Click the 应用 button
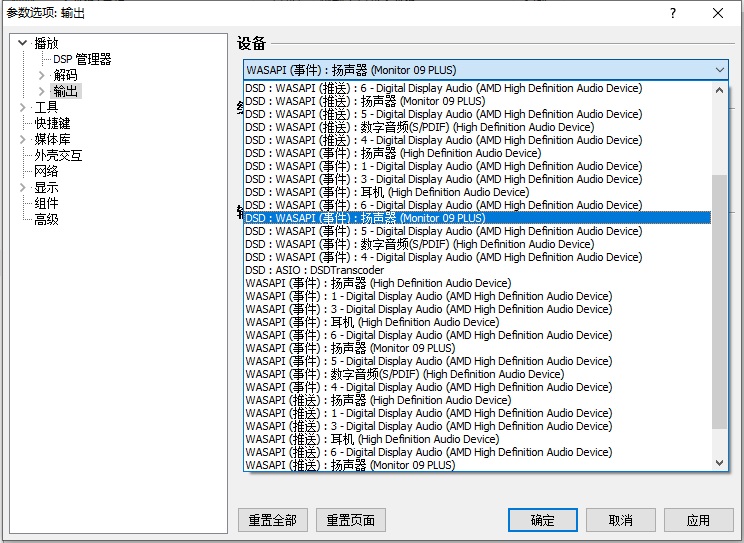Image resolution: width=744 pixels, height=543 pixels. (x=697, y=520)
